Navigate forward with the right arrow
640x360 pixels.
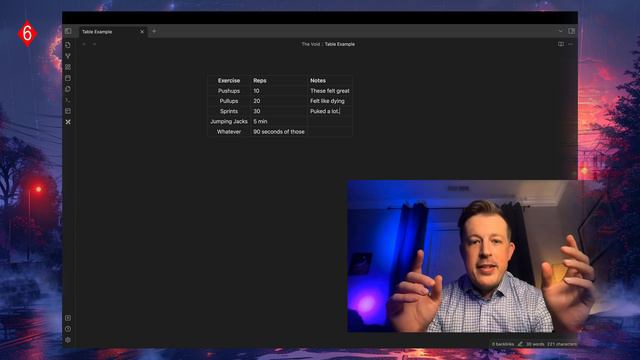94,44
